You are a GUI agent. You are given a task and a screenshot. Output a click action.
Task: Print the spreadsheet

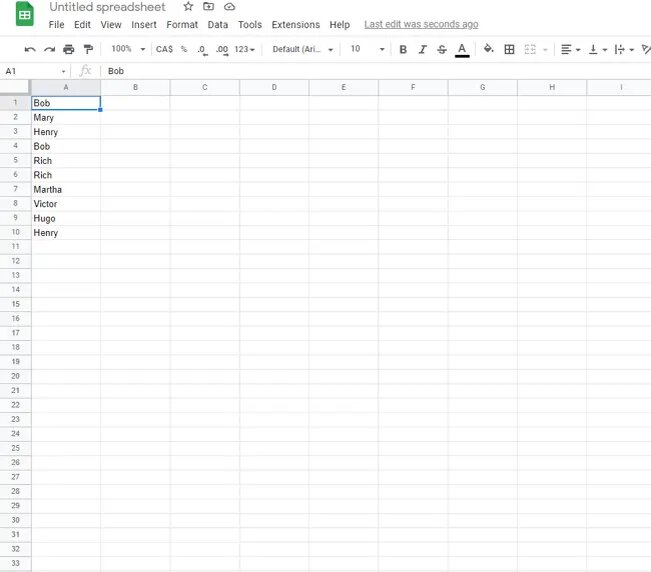pos(69,49)
